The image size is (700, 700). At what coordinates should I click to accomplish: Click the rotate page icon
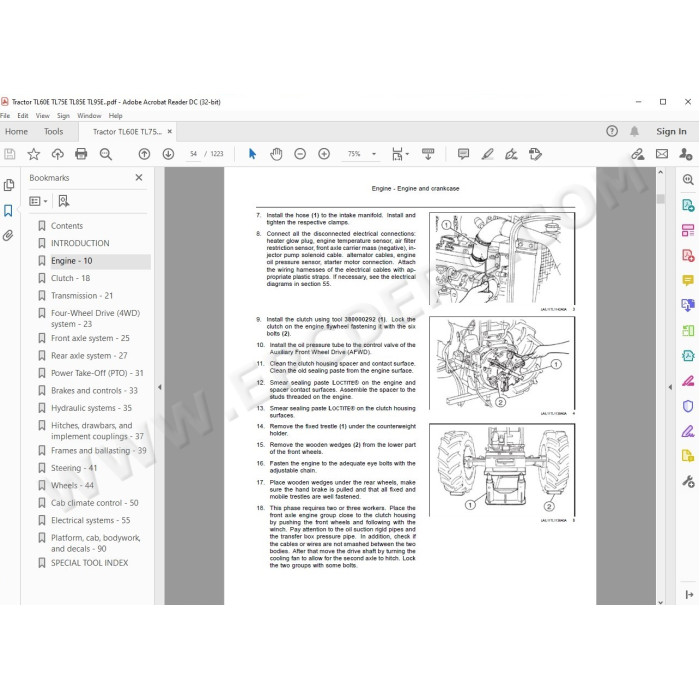coord(535,154)
